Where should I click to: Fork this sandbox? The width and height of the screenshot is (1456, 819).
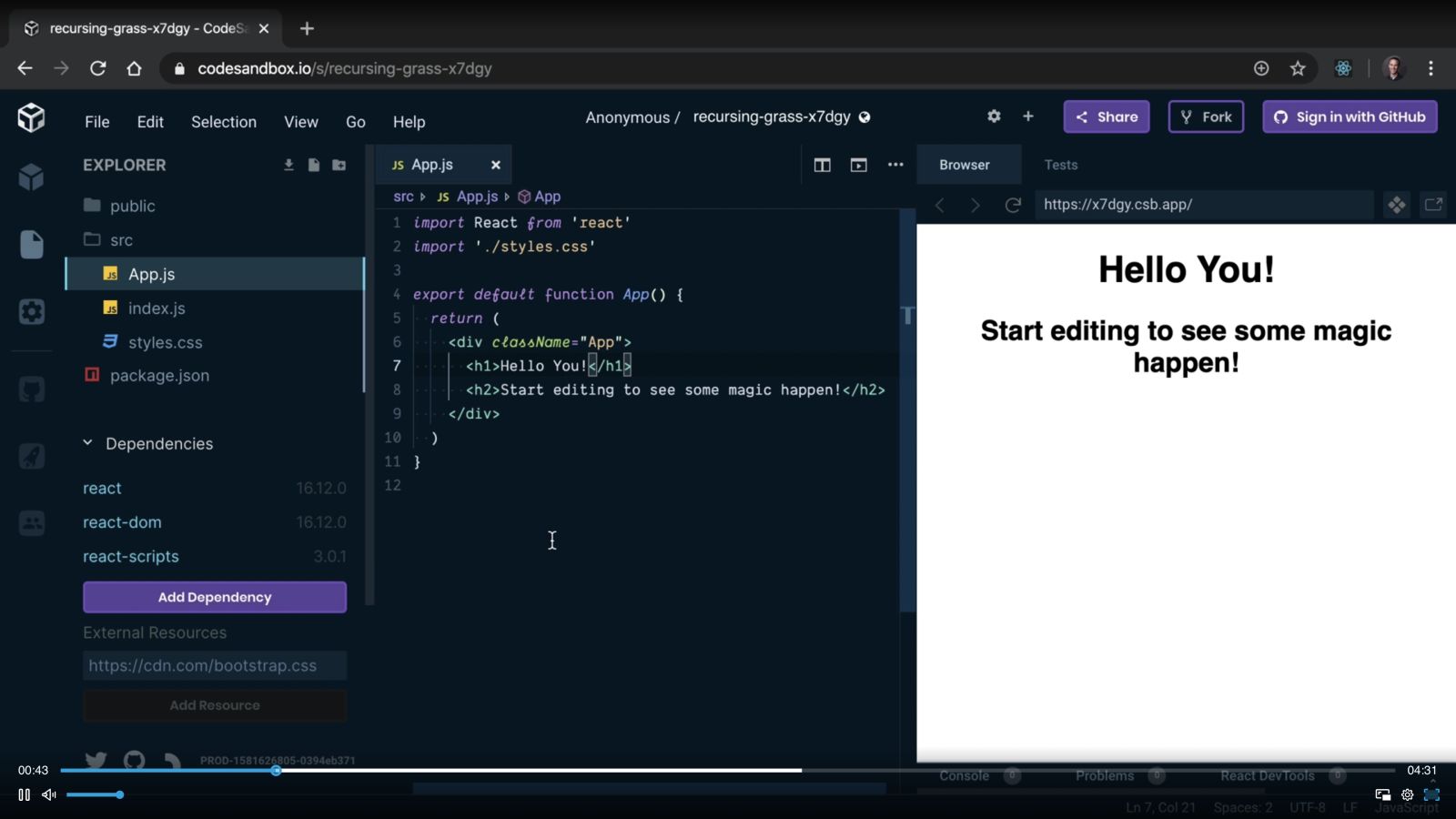point(1206,116)
